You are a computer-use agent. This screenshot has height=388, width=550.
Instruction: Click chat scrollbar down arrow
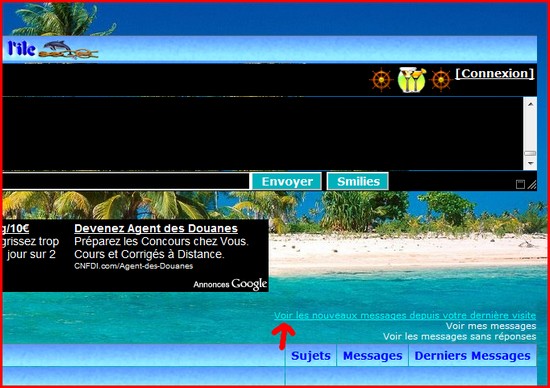click(x=530, y=163)
